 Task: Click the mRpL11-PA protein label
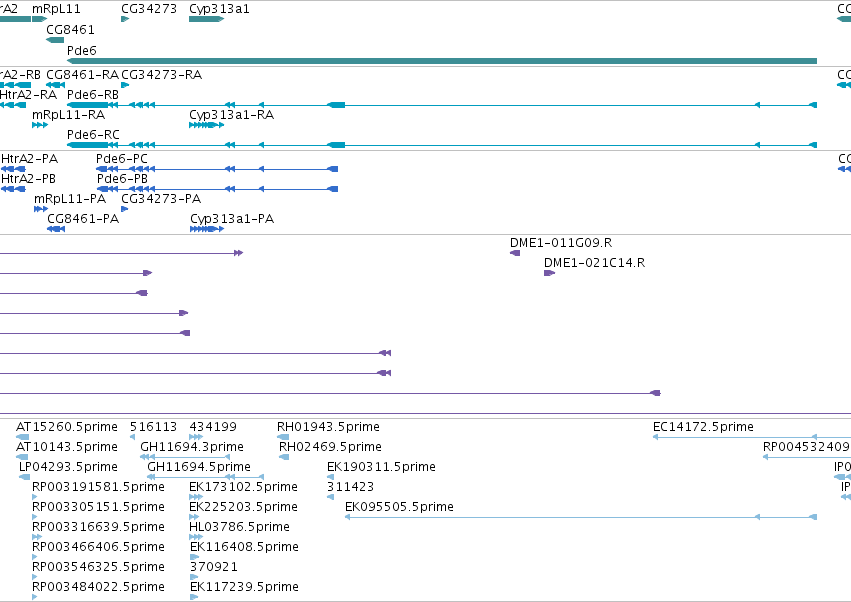[x=70, y=199]
